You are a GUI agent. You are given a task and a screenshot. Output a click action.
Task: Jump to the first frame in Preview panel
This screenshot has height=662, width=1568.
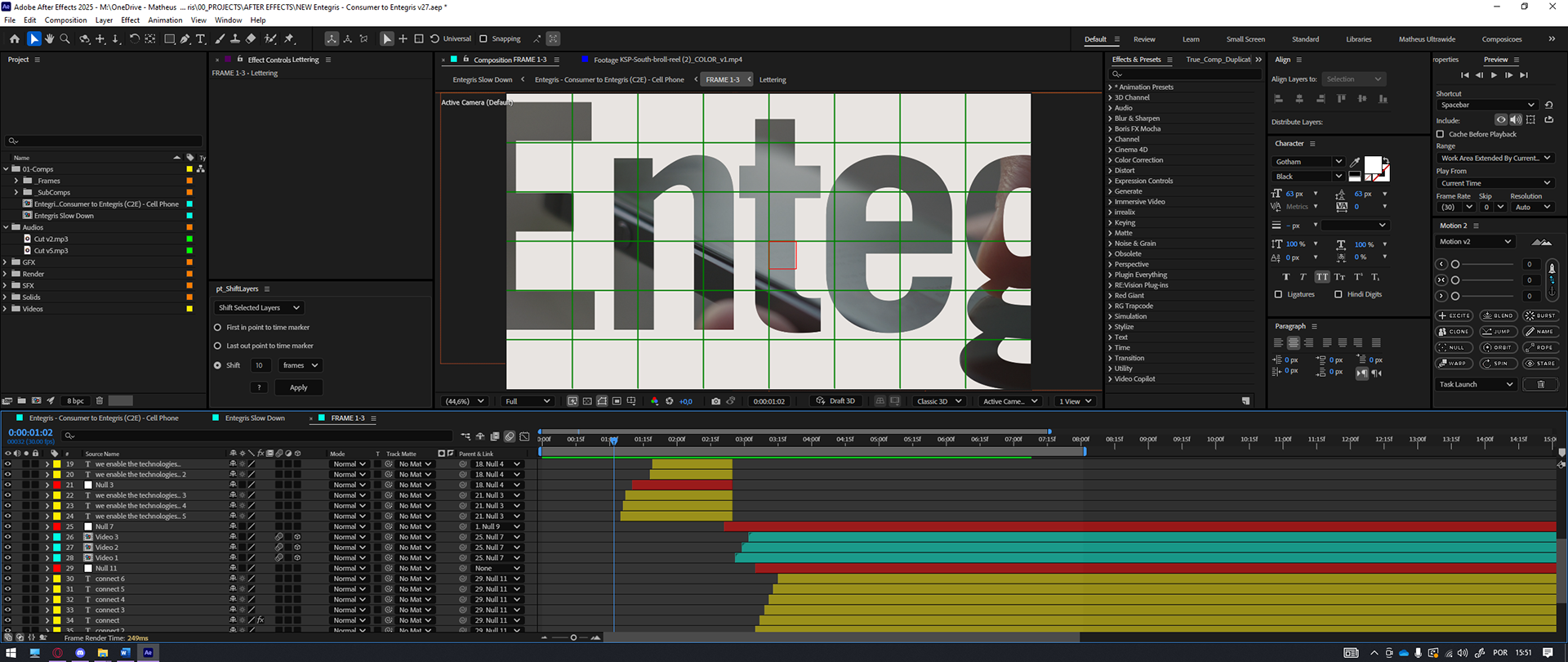[1465, 75]
